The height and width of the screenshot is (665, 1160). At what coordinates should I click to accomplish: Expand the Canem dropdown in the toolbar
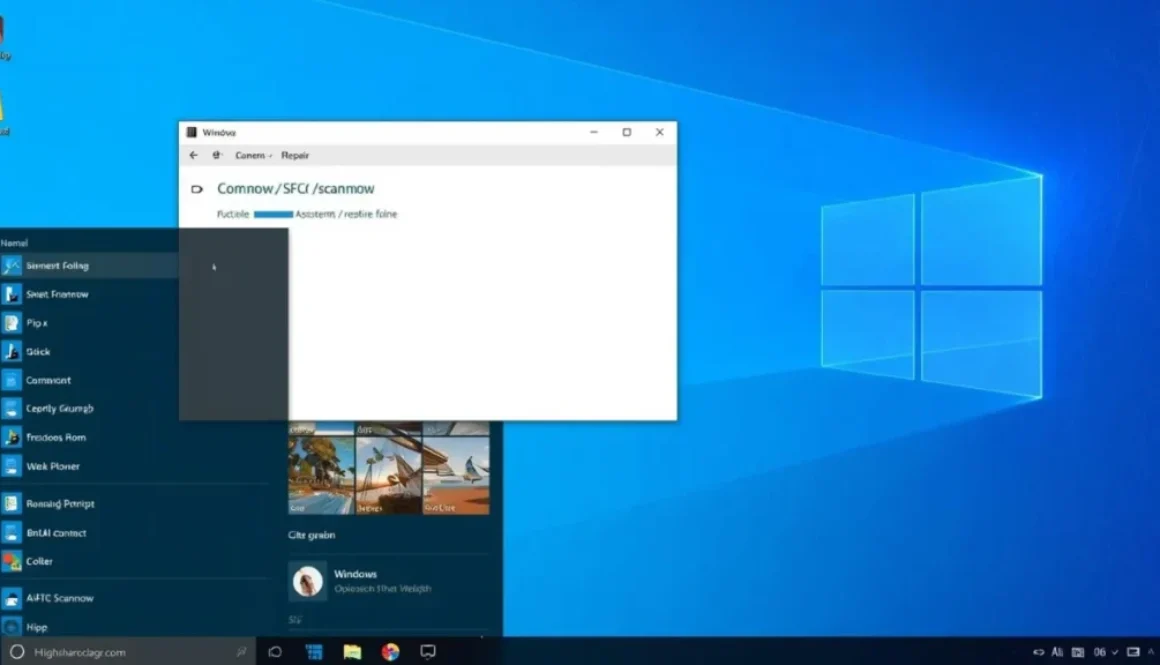click(250, 155)
